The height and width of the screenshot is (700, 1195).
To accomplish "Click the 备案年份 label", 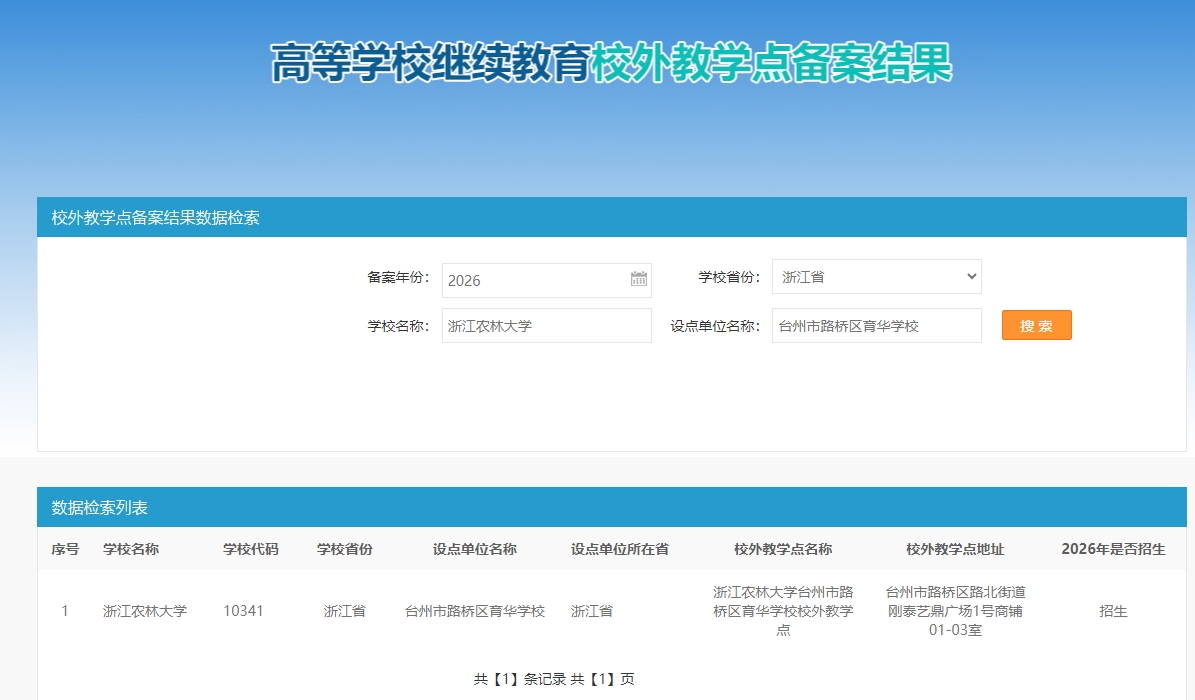I will [398, 277].
